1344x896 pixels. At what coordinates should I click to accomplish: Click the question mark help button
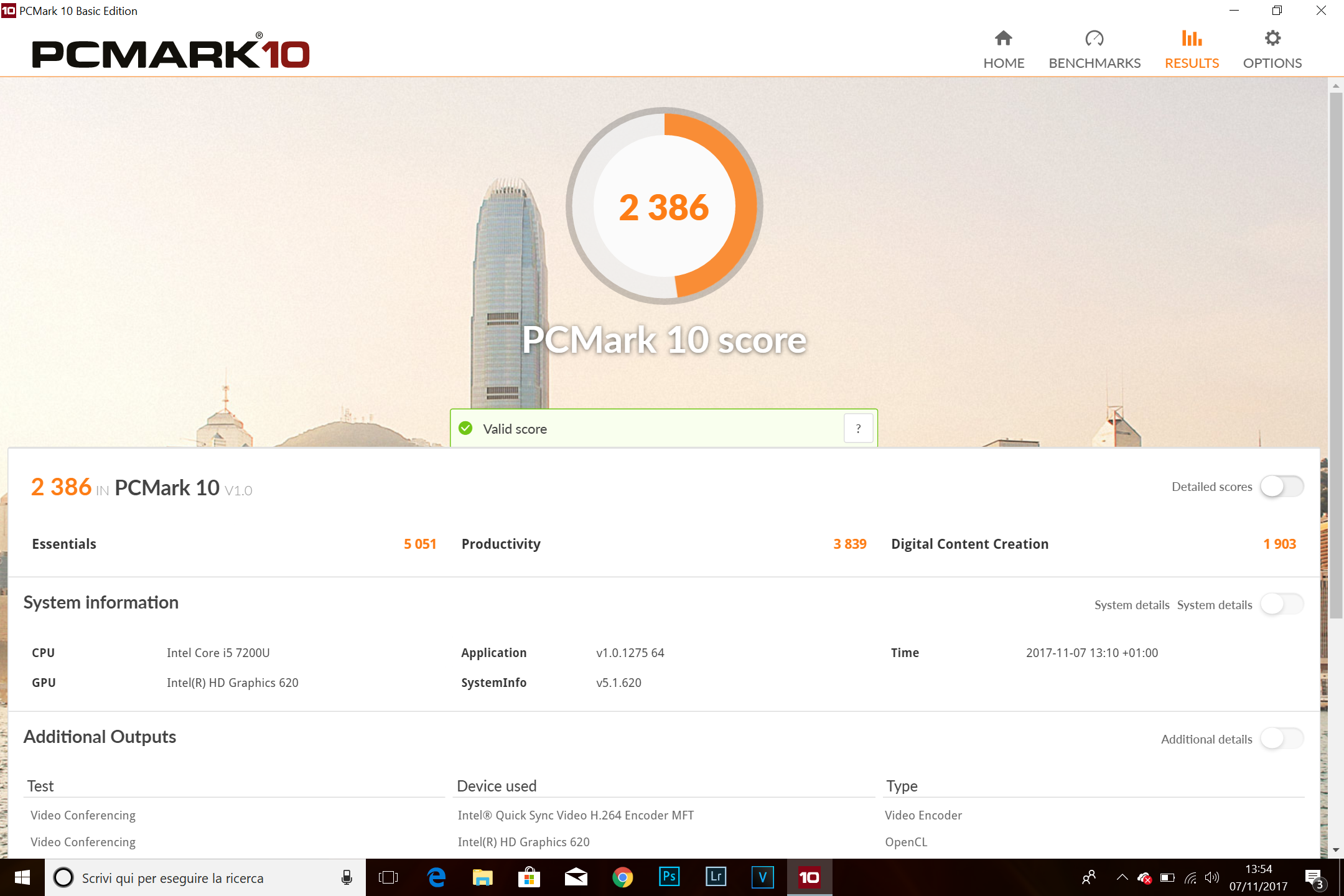click(x=858, y=429)
